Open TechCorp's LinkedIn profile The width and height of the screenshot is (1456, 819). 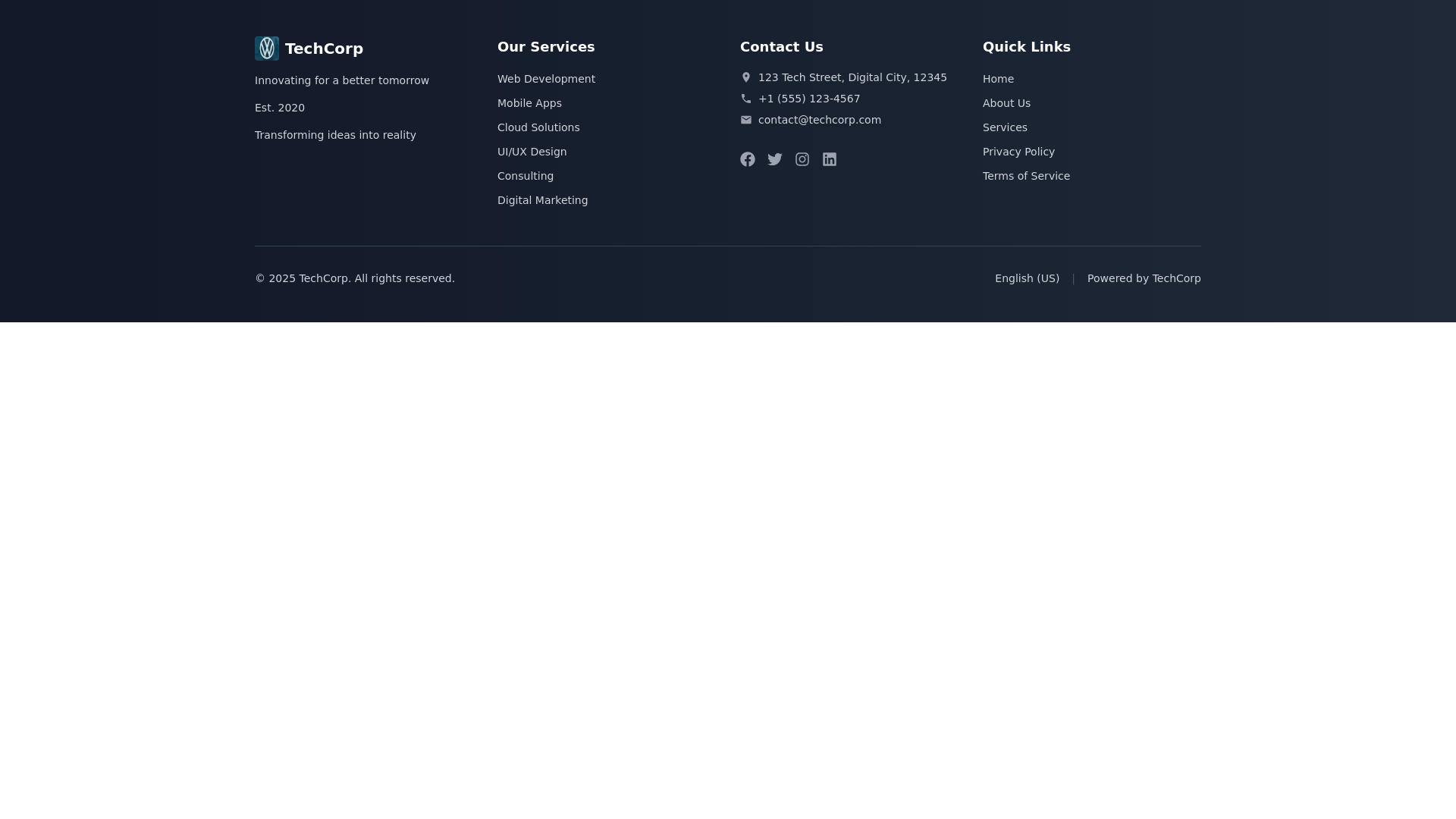(829, 159)
